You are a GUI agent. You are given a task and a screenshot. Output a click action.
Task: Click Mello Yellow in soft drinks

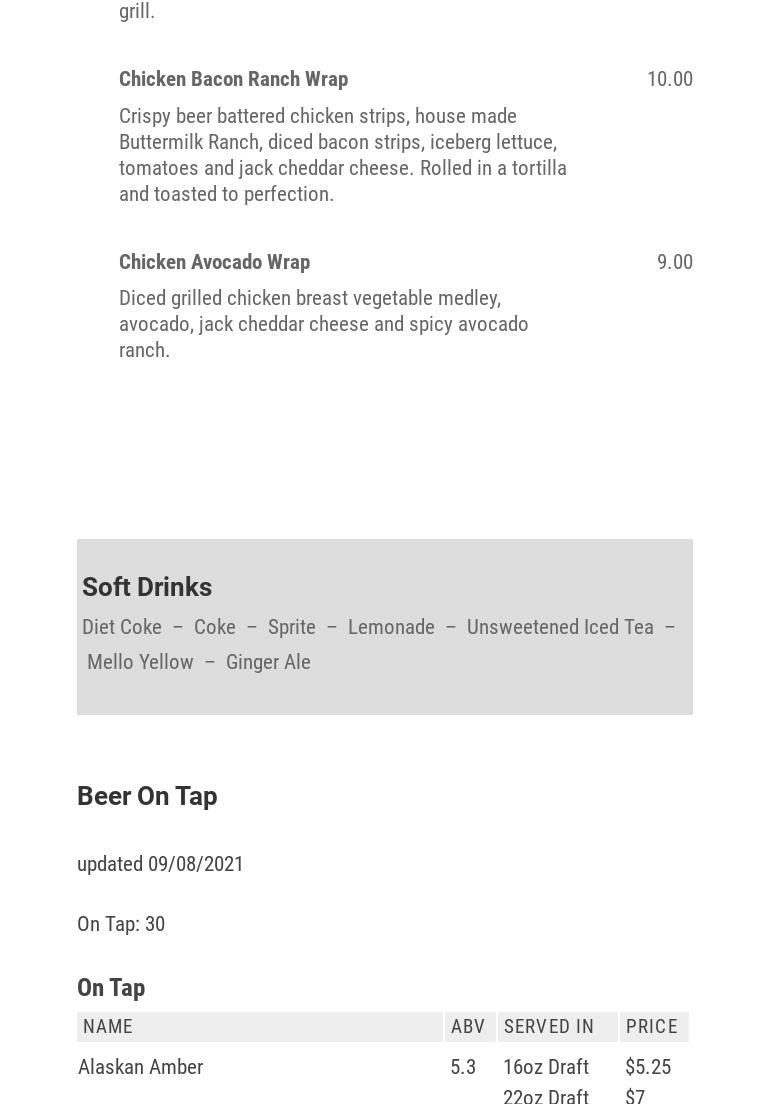(140, 662)
